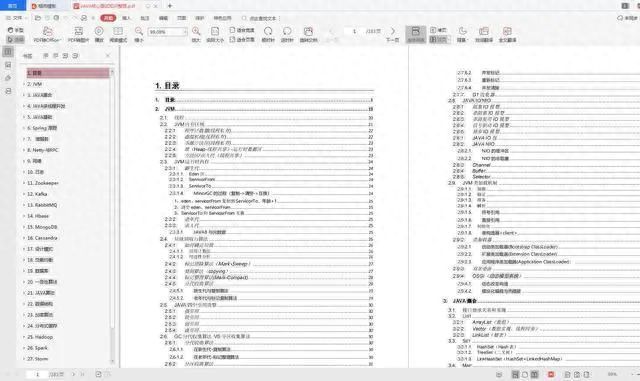Click the PDF to Office converter icon
The image size is (640, 381).
tap(47, 31)
